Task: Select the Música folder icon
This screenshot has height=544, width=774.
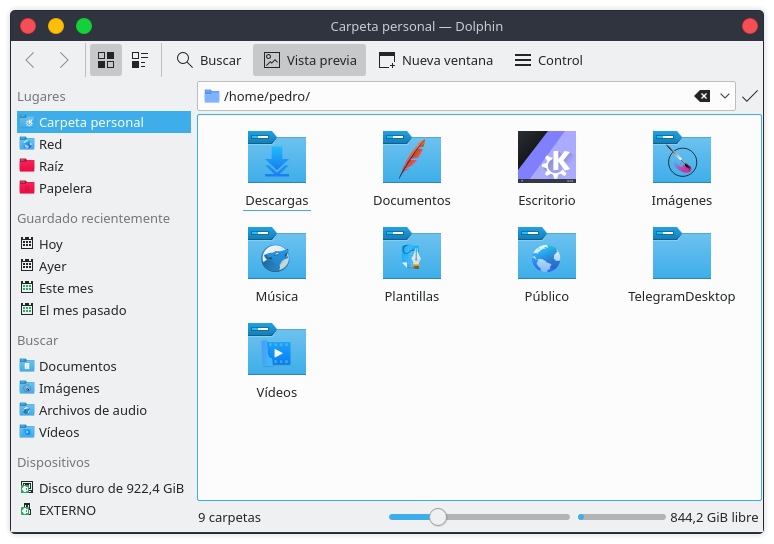Action: (x=276, y=253)
